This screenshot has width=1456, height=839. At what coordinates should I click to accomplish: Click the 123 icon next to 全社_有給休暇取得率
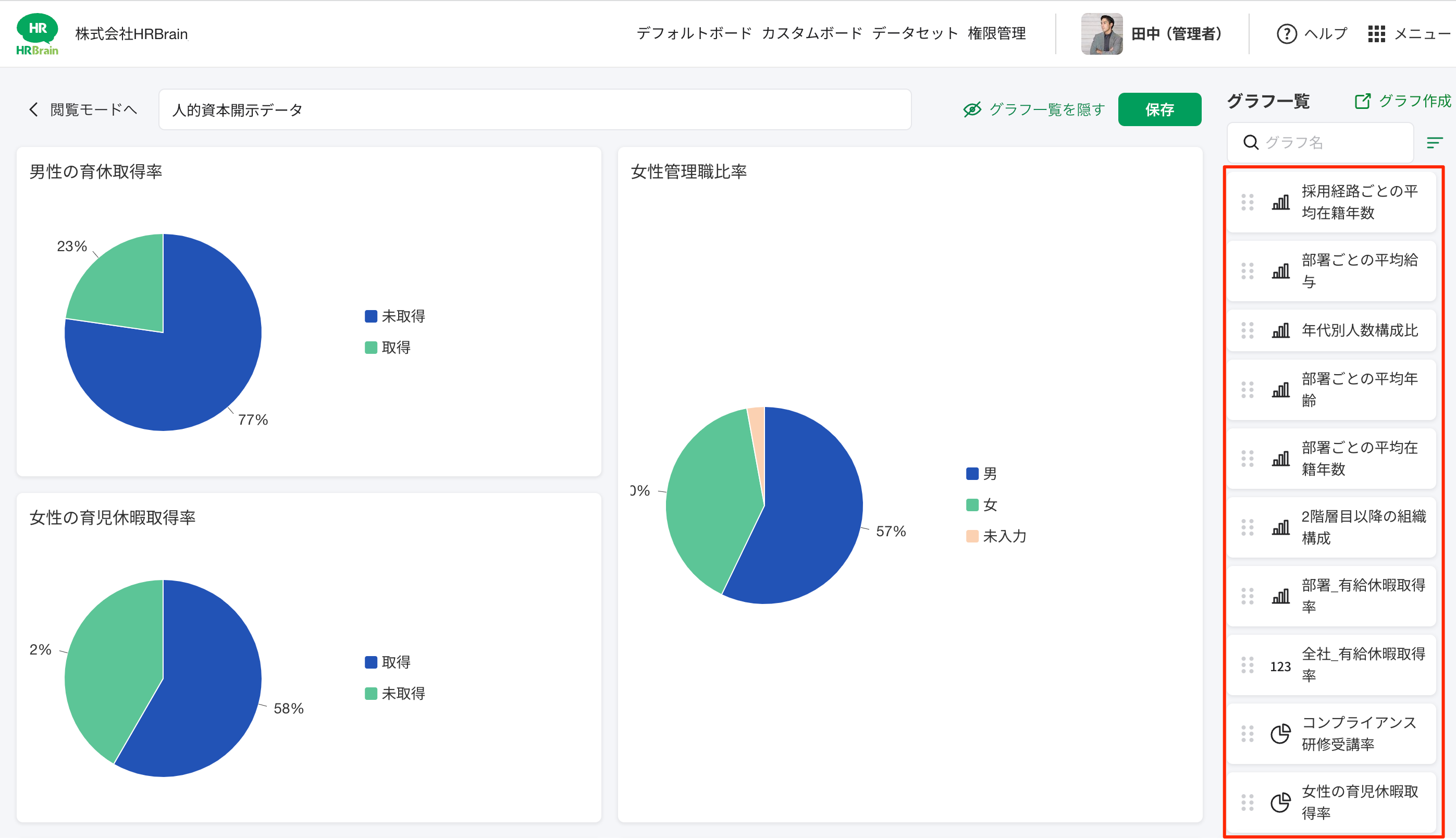pyautogui.click(x=1280, y=665)
